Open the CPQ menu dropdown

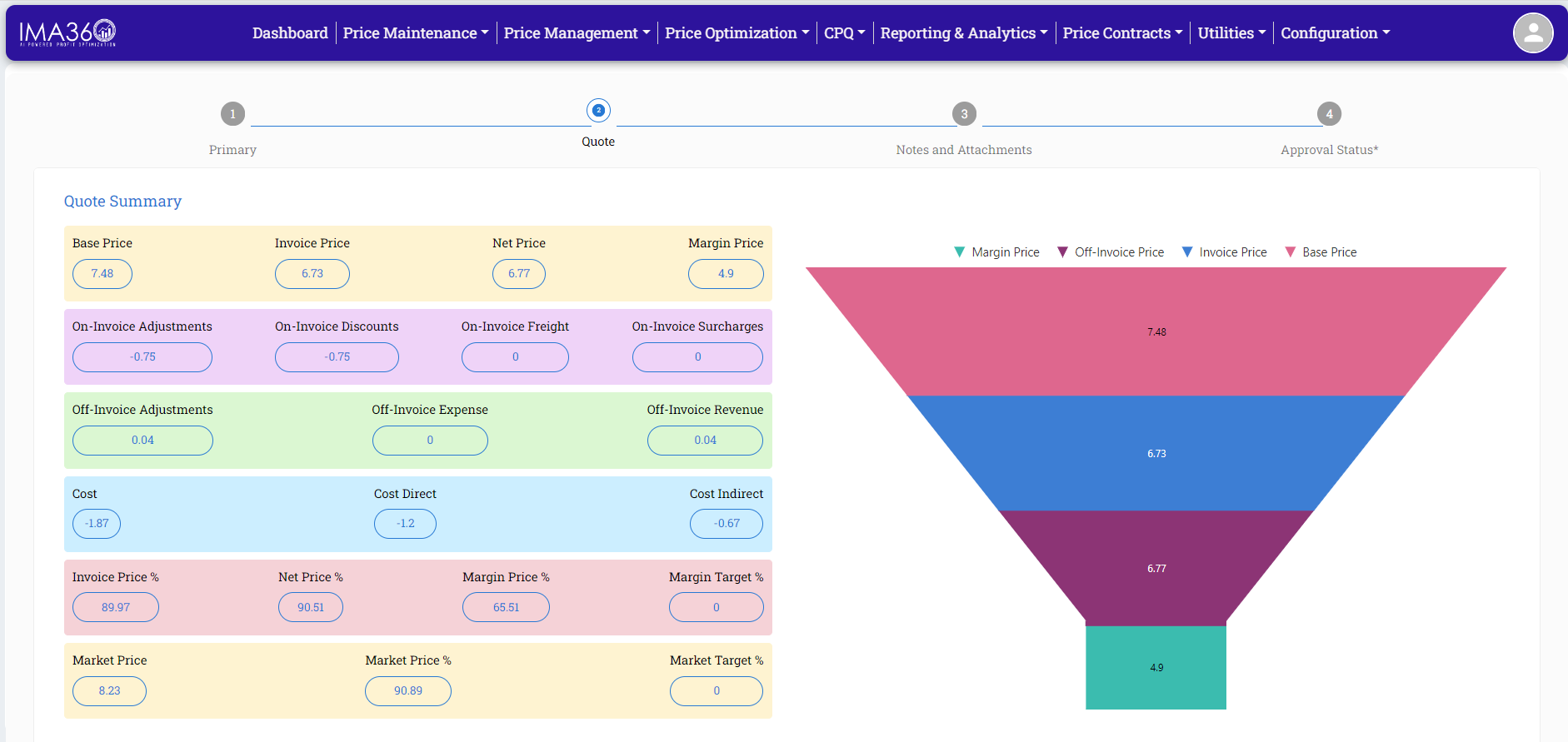(x=844, y=33)
